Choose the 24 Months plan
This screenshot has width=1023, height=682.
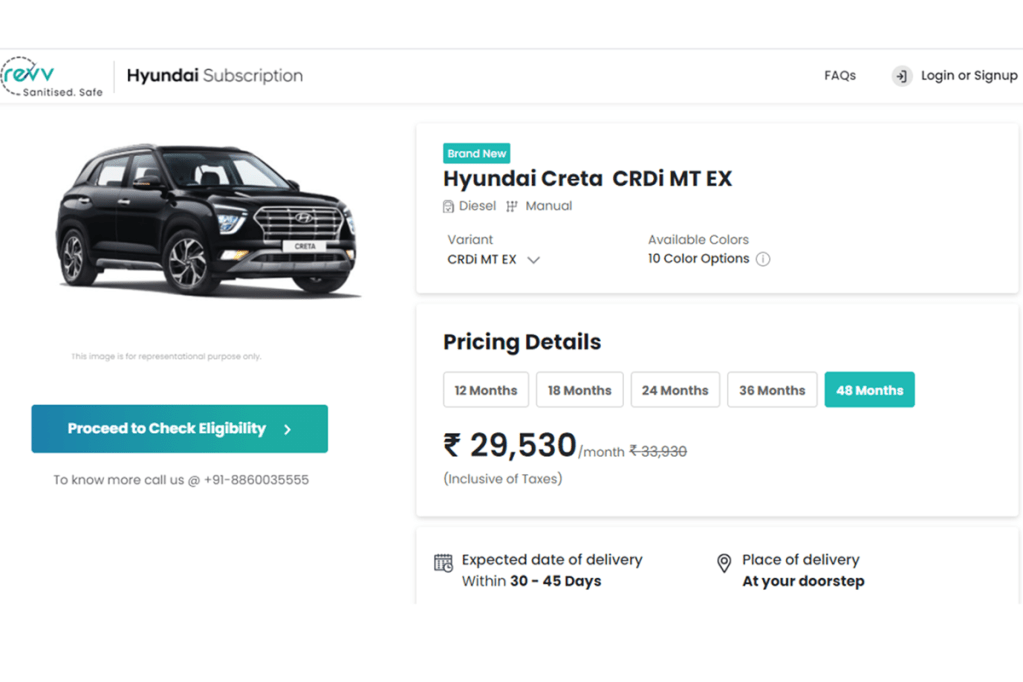coord(675,390)
